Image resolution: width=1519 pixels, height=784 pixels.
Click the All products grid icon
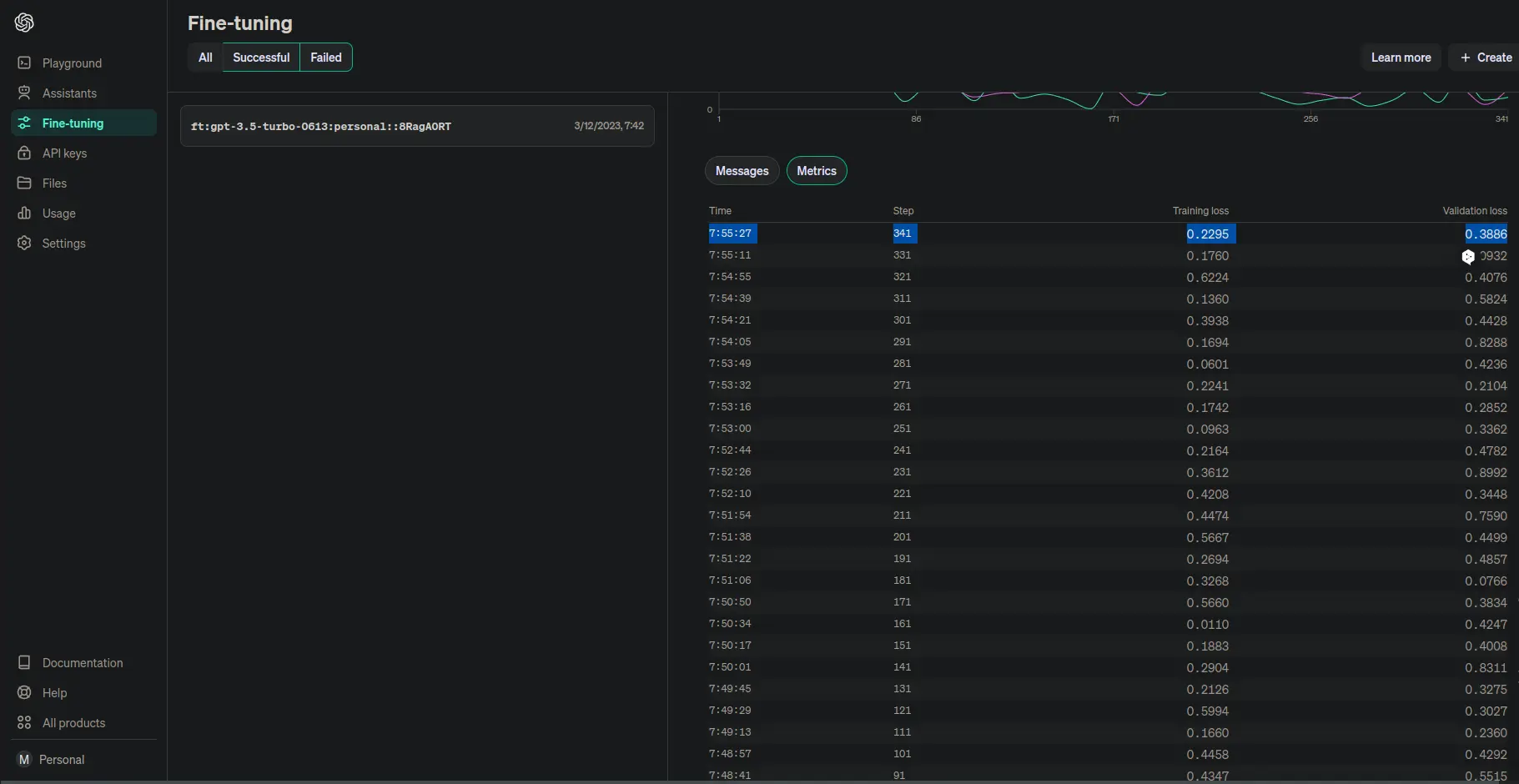24,722
